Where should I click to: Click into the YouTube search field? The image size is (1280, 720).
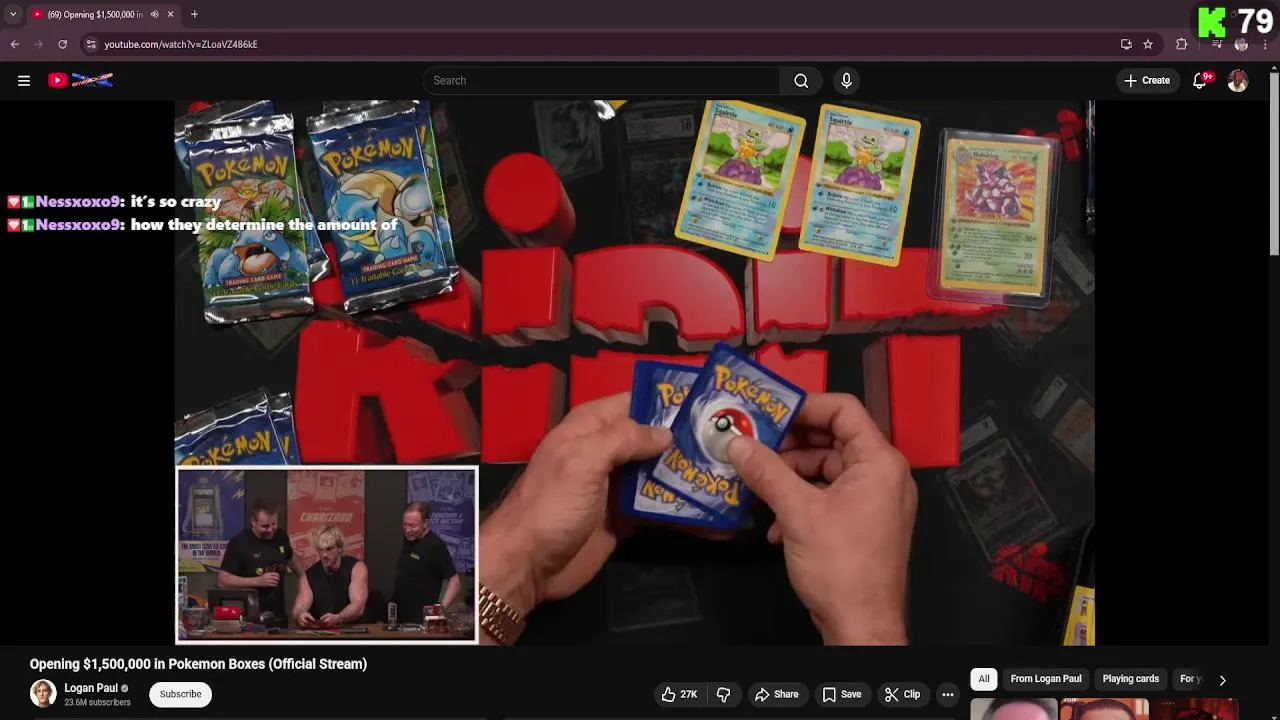point(600,81)
